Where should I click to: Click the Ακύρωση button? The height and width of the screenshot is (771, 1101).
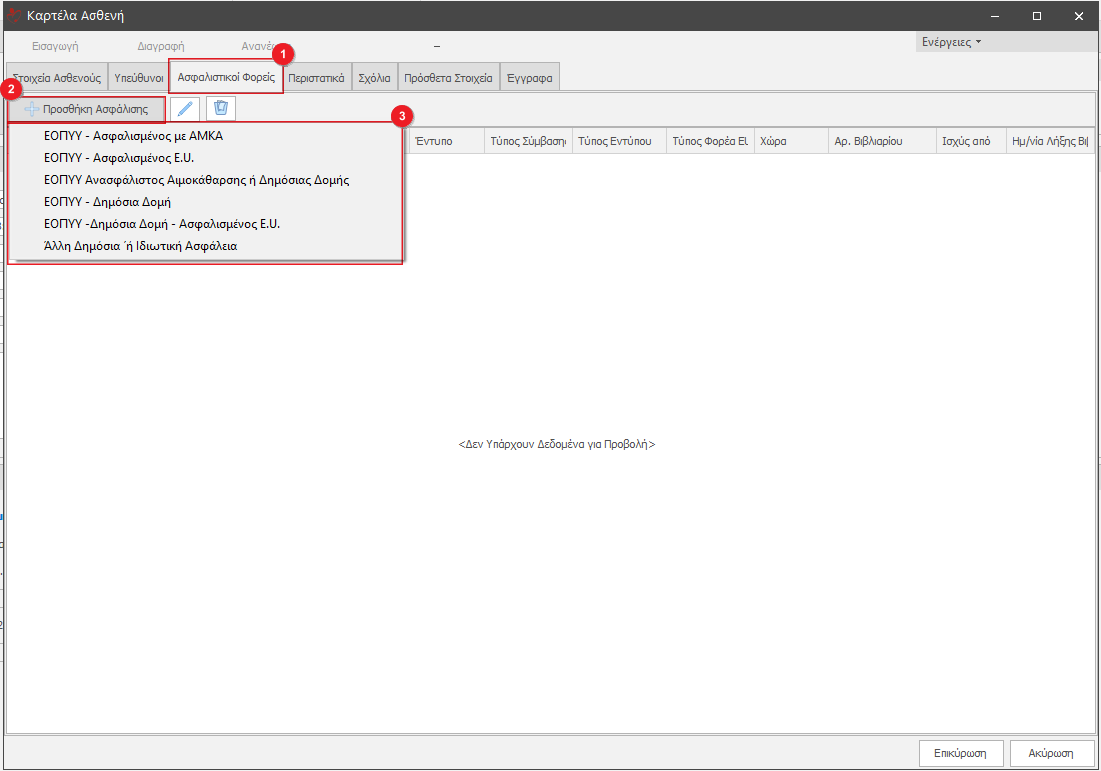[1051, 753]
